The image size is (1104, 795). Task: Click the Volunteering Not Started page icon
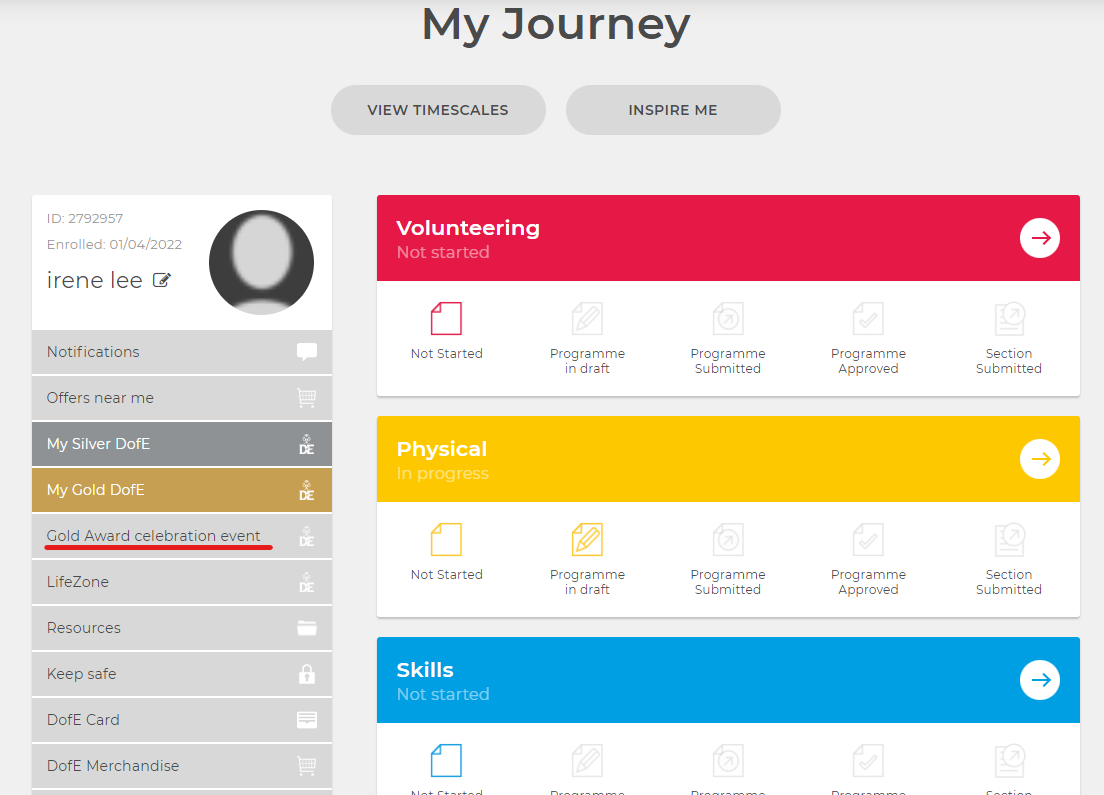click(x=446, y=318)
